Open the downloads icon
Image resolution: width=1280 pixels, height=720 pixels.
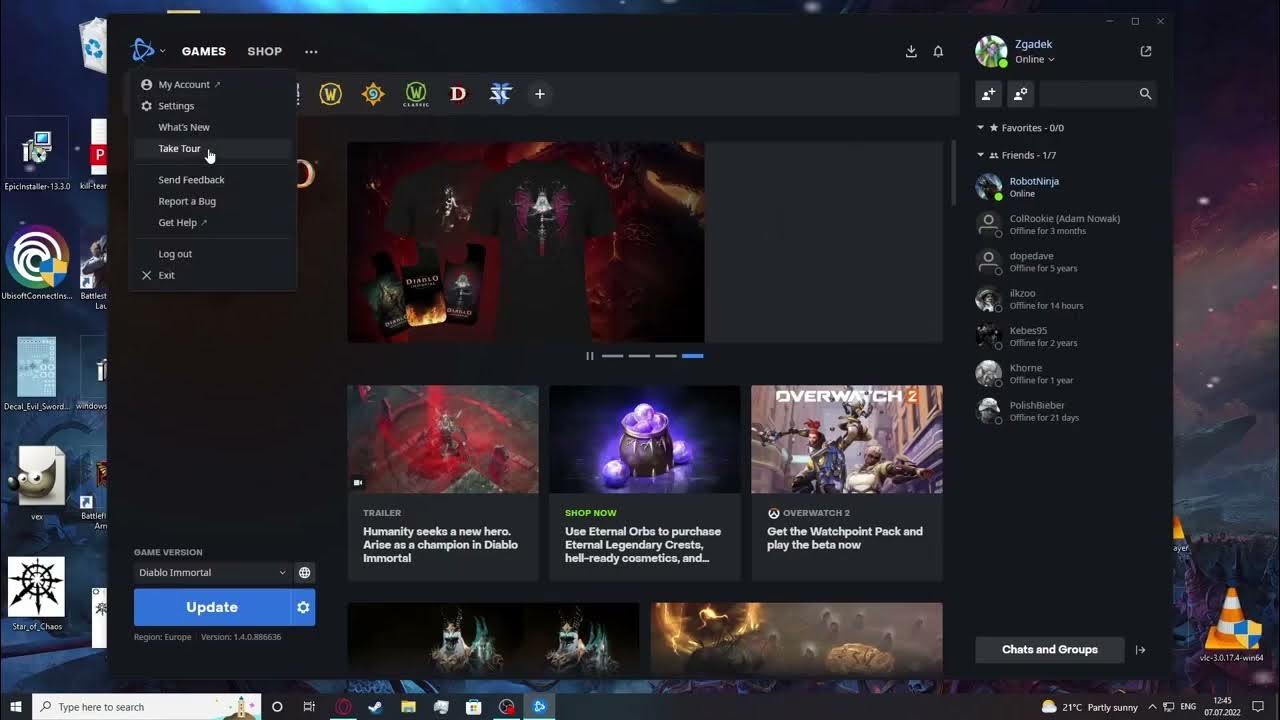(x=911, y=51)
